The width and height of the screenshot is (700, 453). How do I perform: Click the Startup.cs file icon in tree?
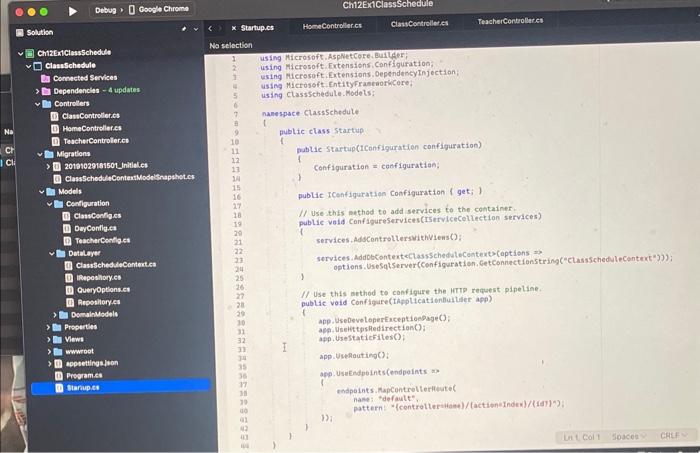pyautogui.click(x=59, y=388)
